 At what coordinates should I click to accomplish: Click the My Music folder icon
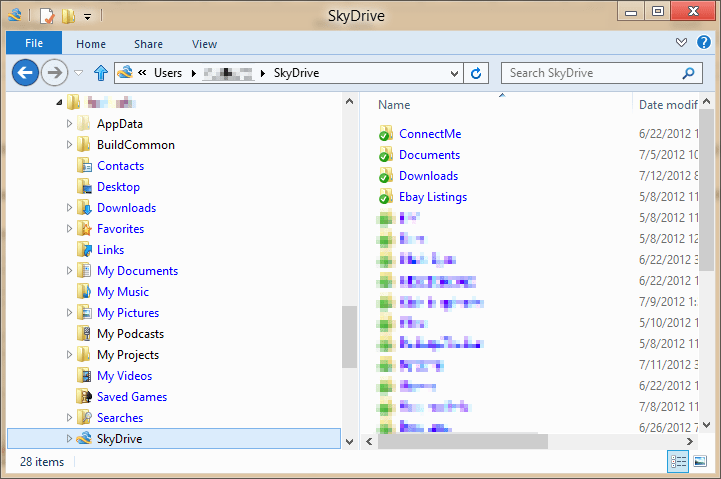point(84,291)
